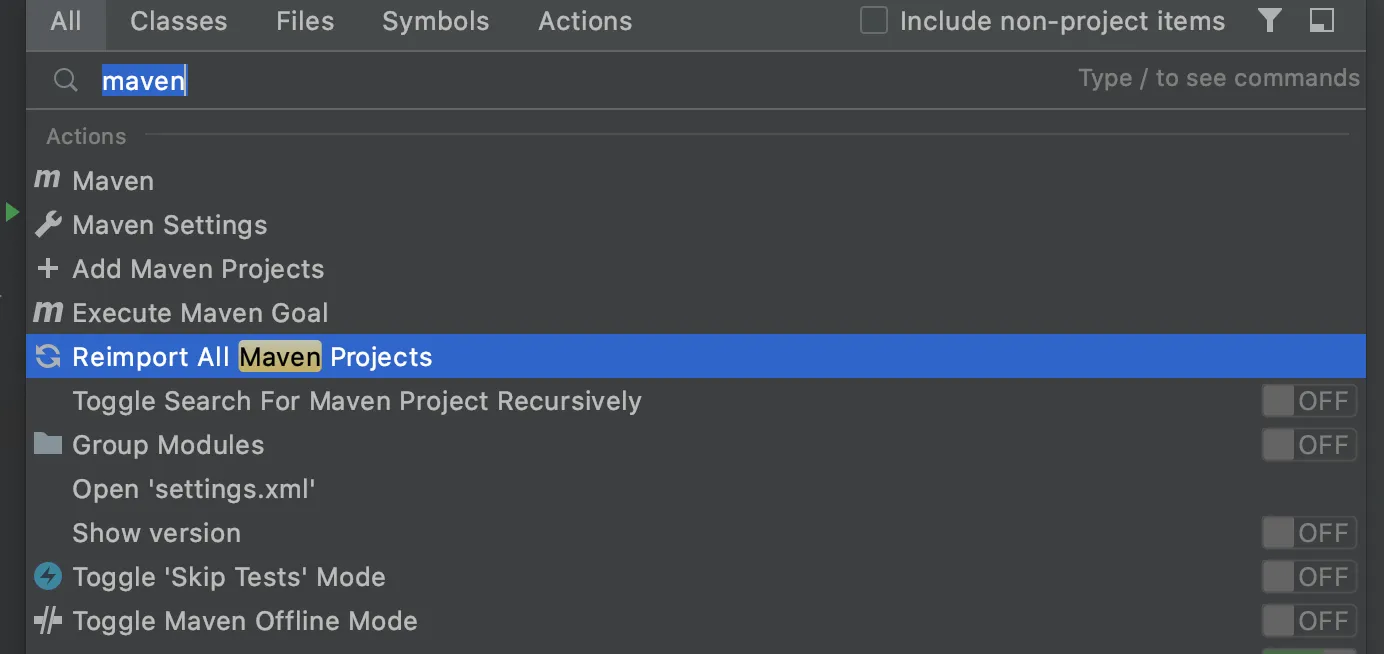Select the Files tab

coord(305,22)
